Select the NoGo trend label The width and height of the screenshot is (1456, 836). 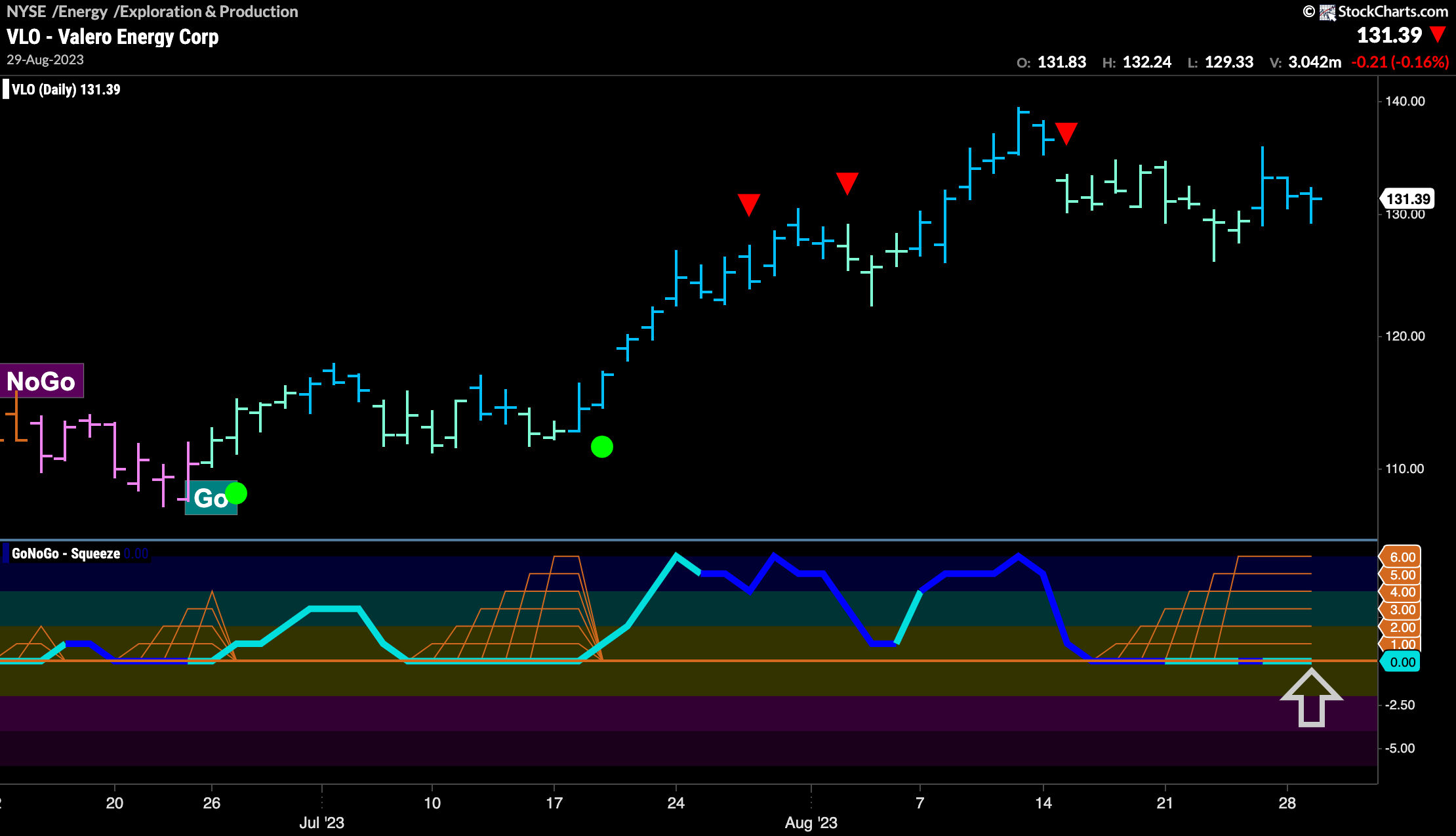[x=41, y=381]
